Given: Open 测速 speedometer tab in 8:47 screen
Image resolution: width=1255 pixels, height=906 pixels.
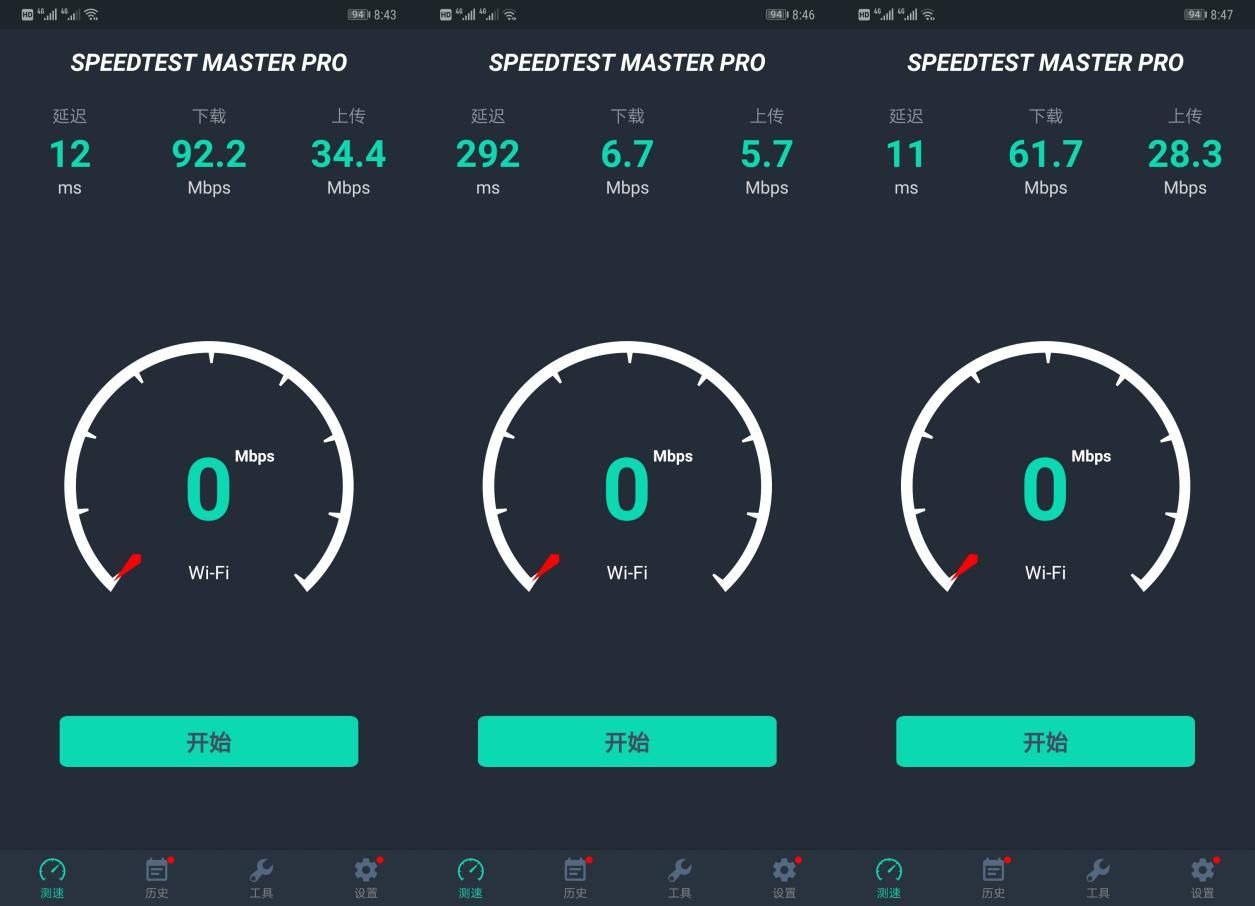Looking at the screenshot, I should point(888,878).
